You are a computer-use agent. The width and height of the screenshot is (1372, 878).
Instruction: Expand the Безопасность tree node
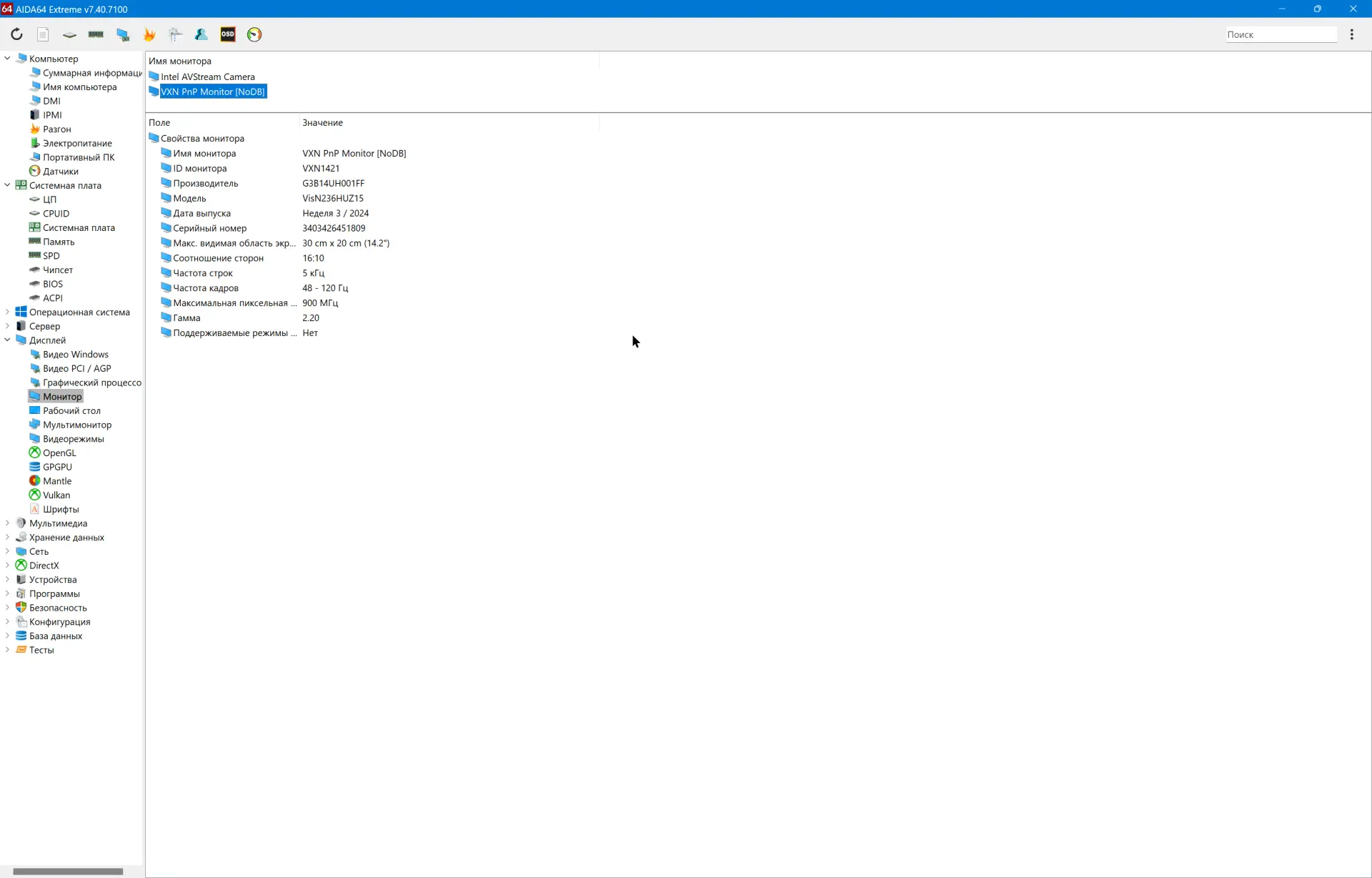pyautogui.click(x=7, y=608)
